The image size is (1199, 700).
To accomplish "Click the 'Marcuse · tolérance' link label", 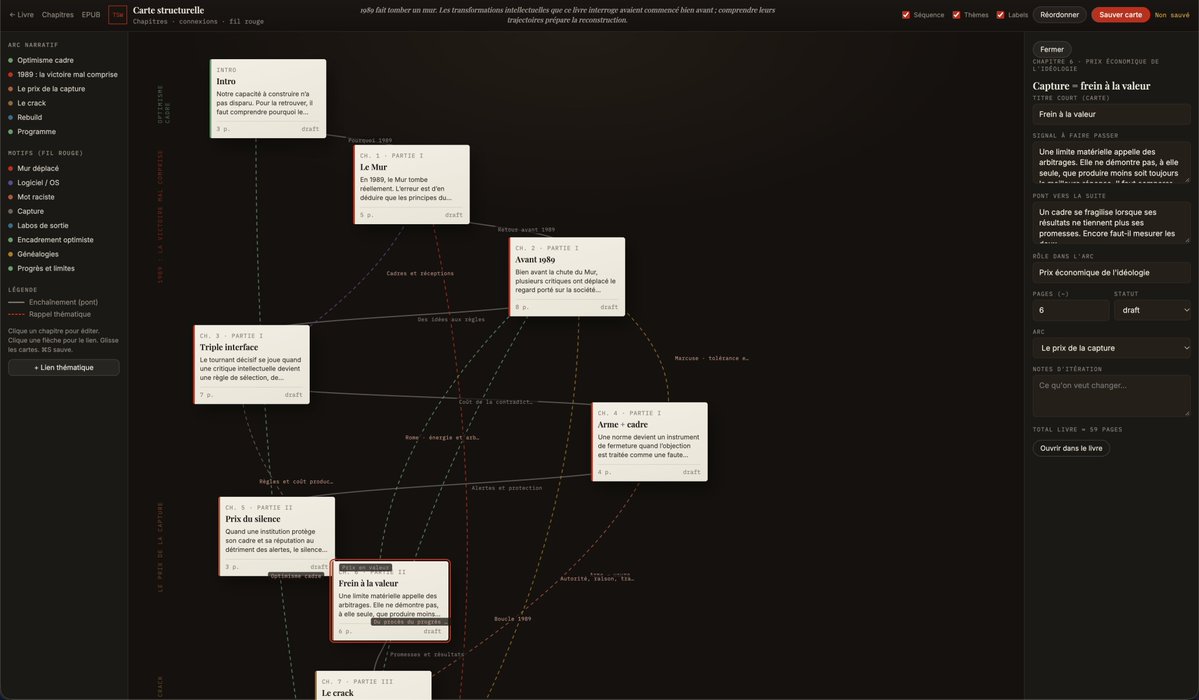I will point(711,358).
